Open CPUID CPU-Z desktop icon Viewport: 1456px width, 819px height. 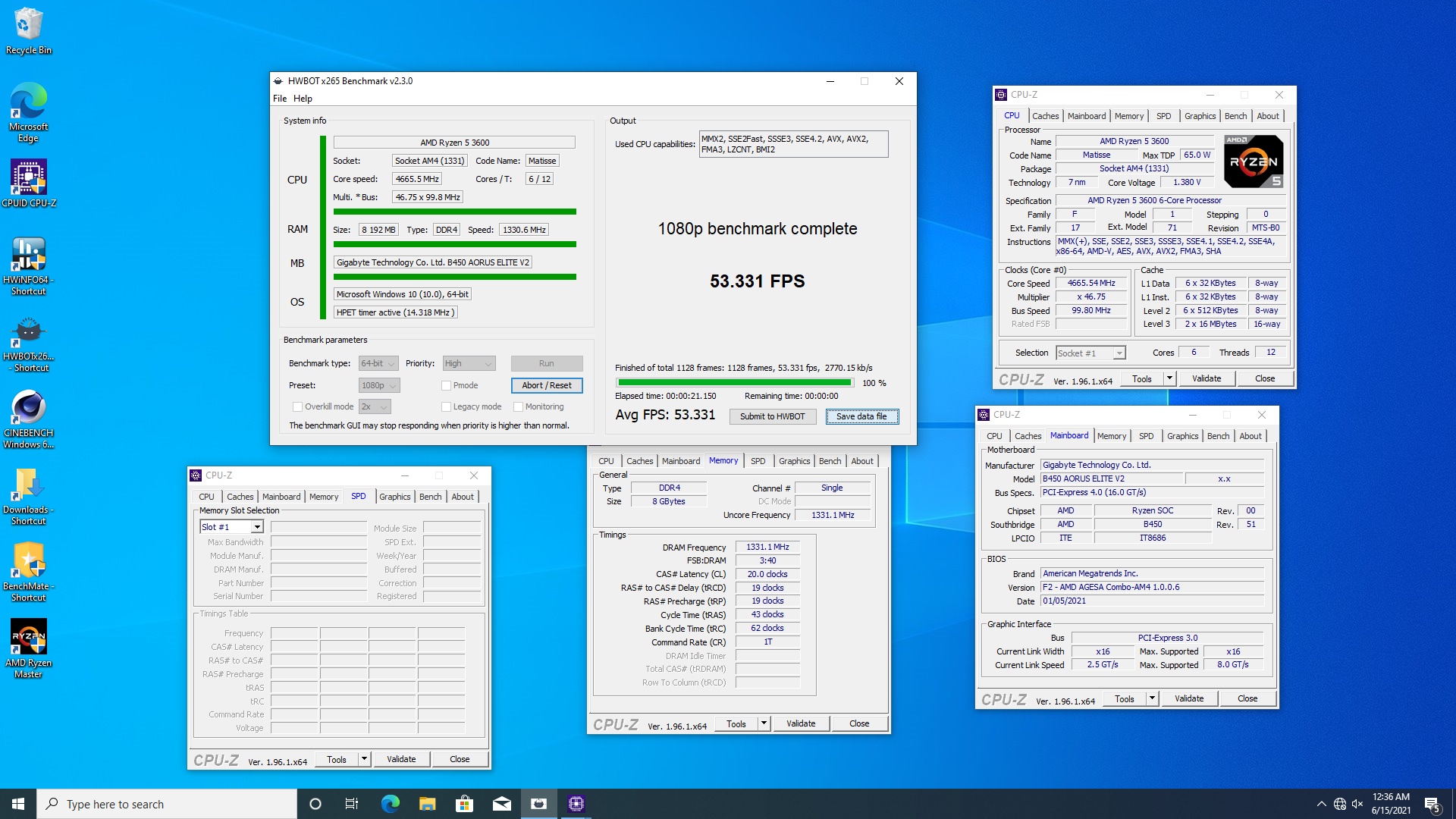click(x=29, y=183)
